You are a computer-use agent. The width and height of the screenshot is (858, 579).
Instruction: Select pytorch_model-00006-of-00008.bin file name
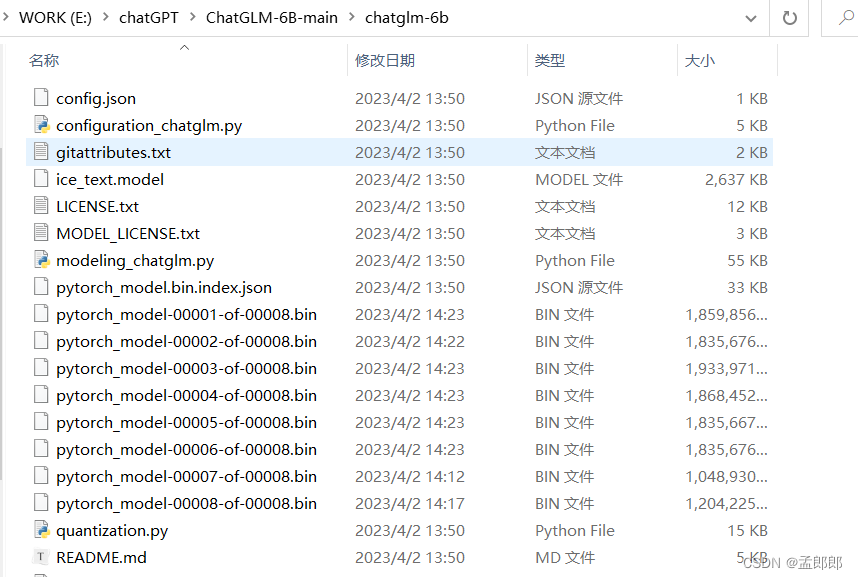186,449
